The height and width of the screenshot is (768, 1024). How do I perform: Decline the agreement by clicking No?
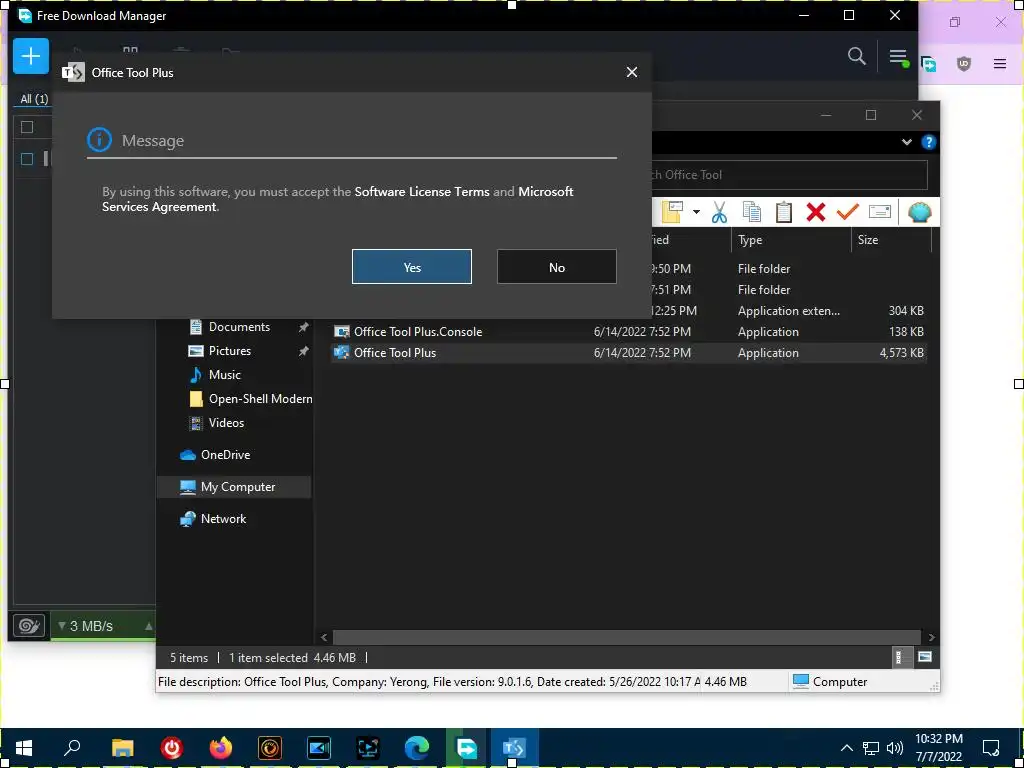click(556, 266)
